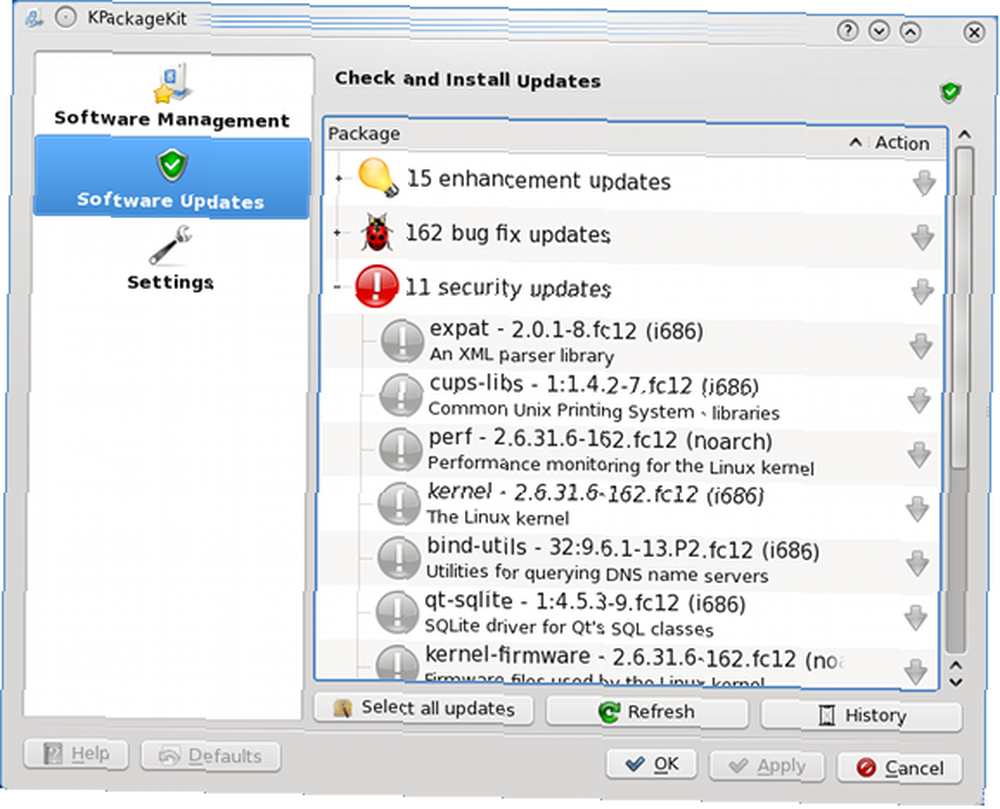The width and height of the screenshot is (1000, 809).
Task: Restore Defaults button
Action: click(x=210, y=756)
